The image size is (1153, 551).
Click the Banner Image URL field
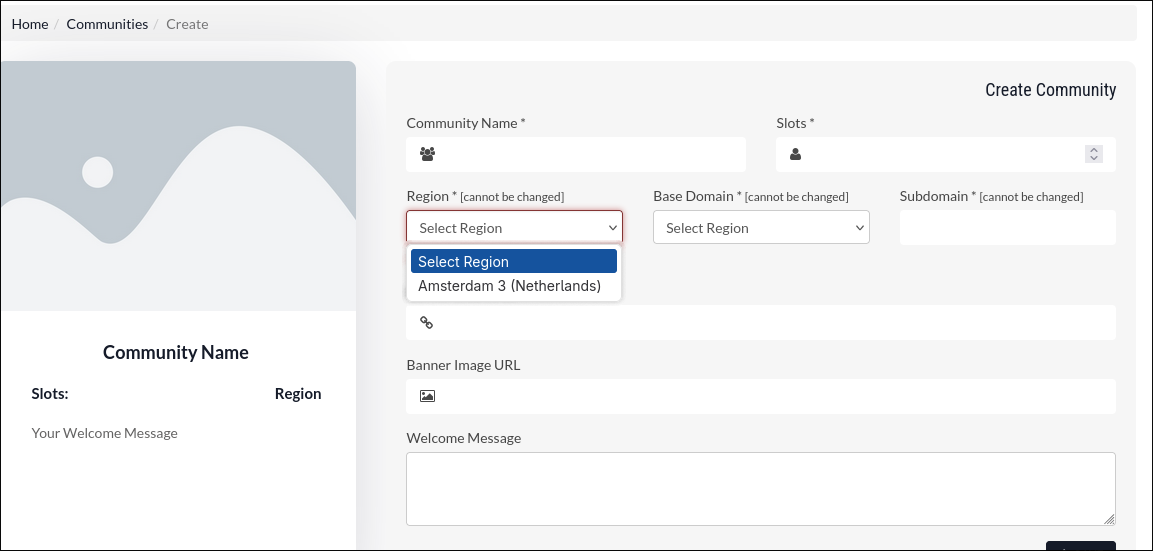(x=770, y=396)
